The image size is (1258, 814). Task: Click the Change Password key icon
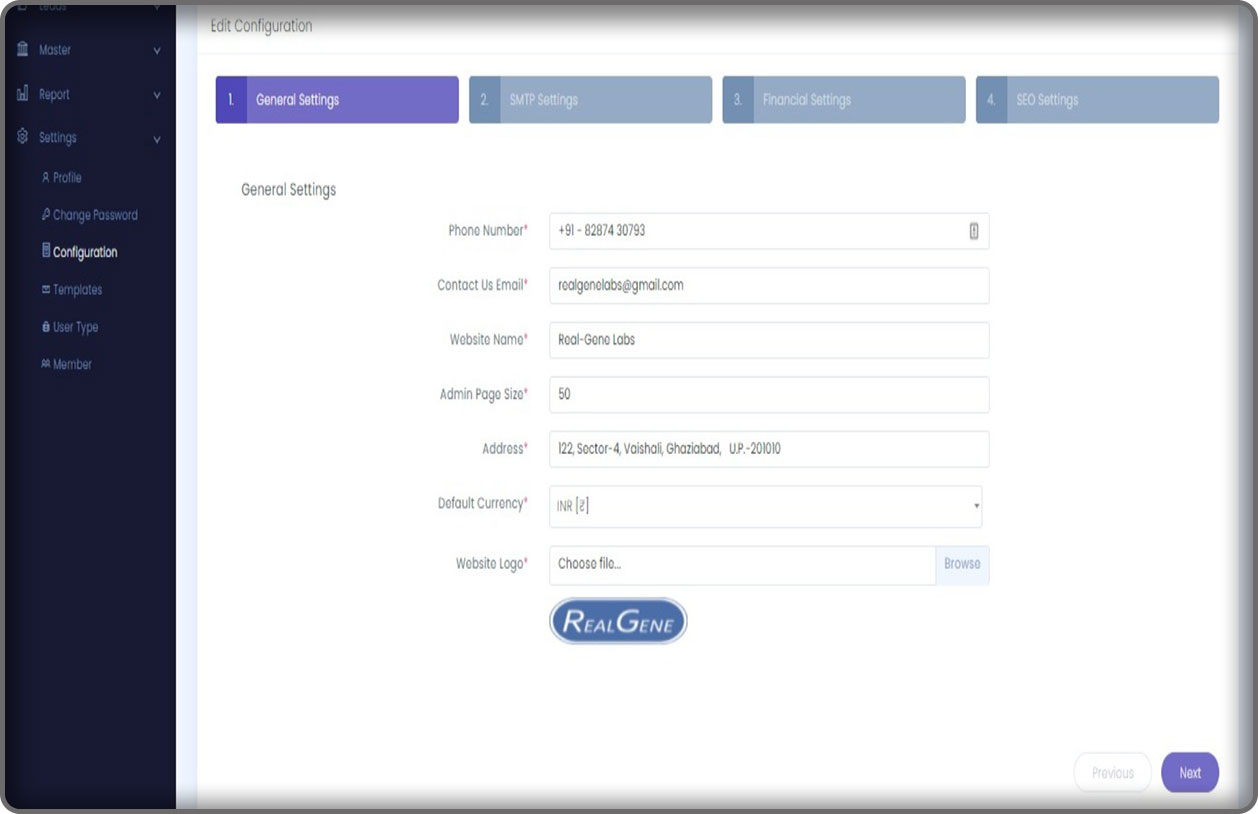[x=46, y=215]
